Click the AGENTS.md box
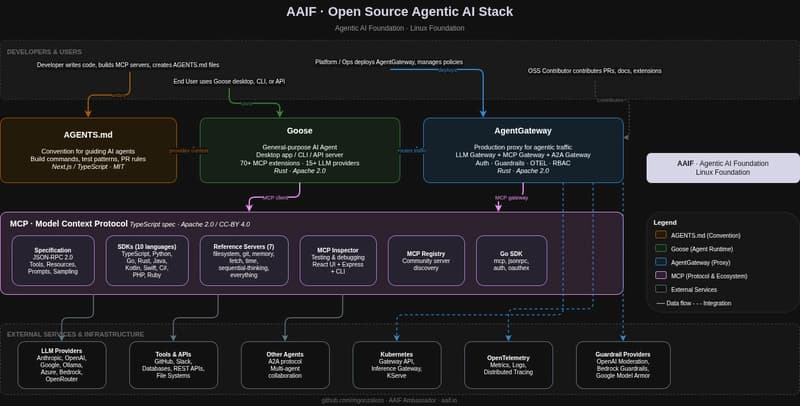 tap(89, 150)
